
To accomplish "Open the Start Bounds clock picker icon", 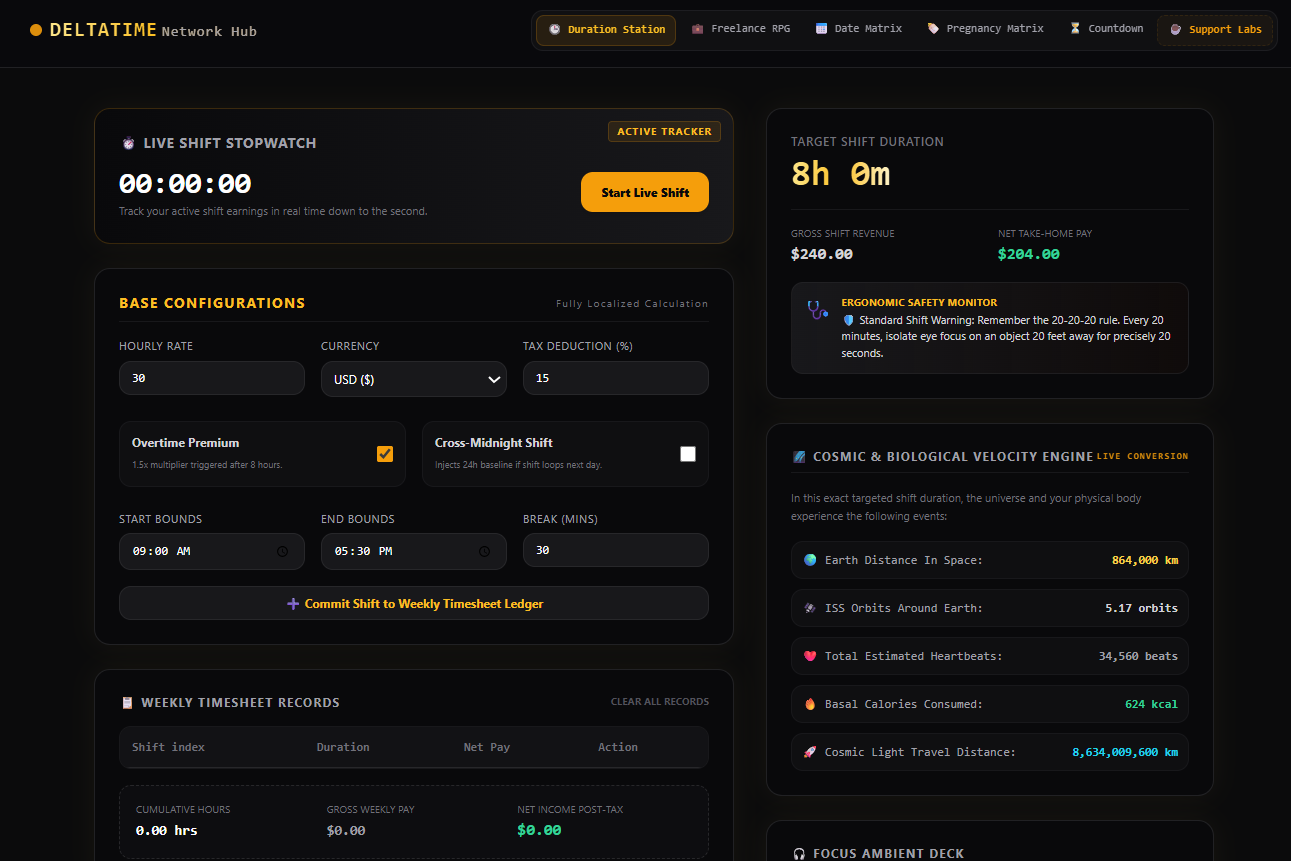I will pyautogui.click(x=282, y=551).
